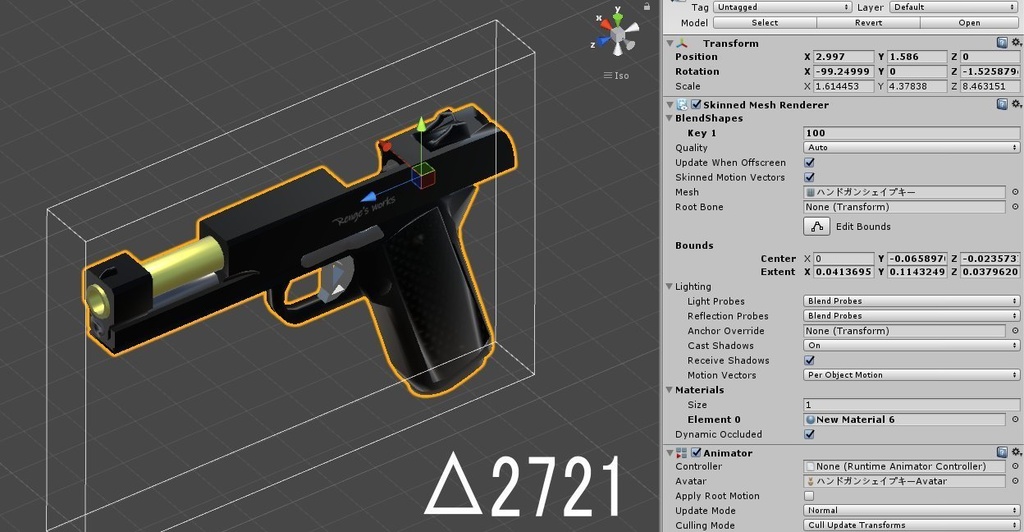Disable the Skinned Mesh Renderer component checkbox
The image size is (1024, 532).
point(696,104)
